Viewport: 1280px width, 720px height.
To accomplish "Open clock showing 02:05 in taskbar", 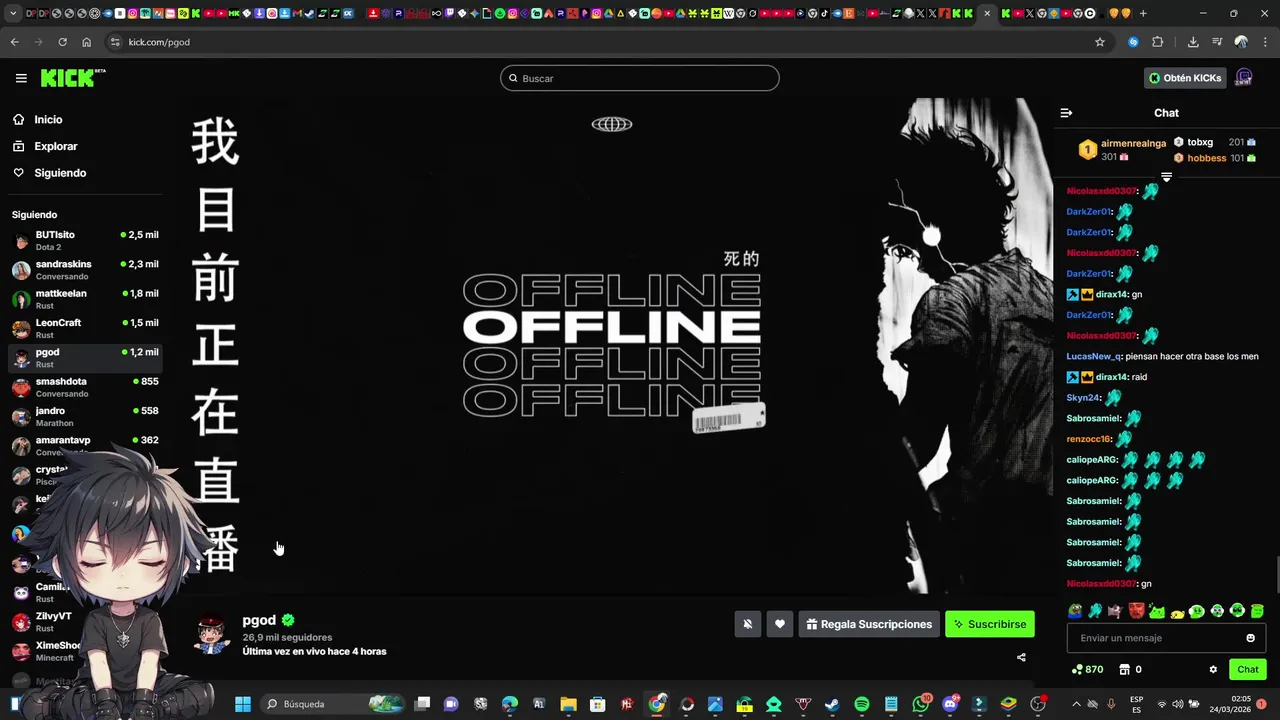I will [1232, 704].
